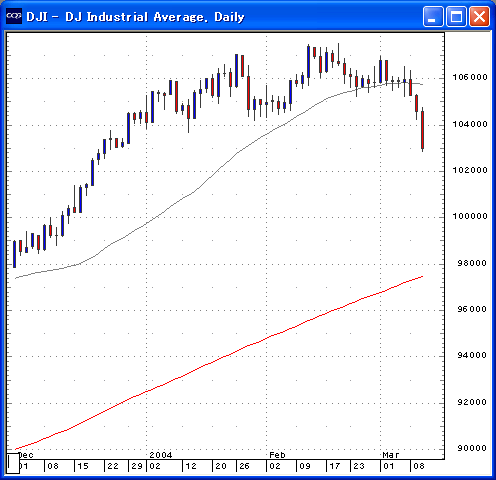Click the 90000 price axis label
This screenshot has width=496, height=480.
(472, 448)
